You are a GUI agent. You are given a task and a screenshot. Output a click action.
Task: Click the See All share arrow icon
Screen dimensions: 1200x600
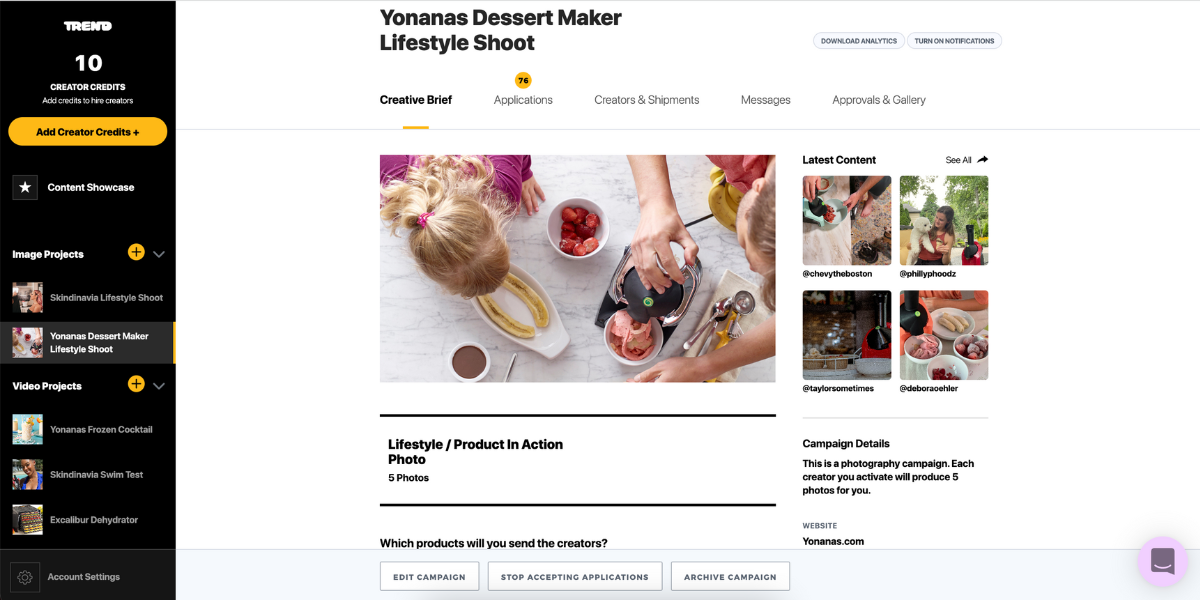tap(982, 160)
